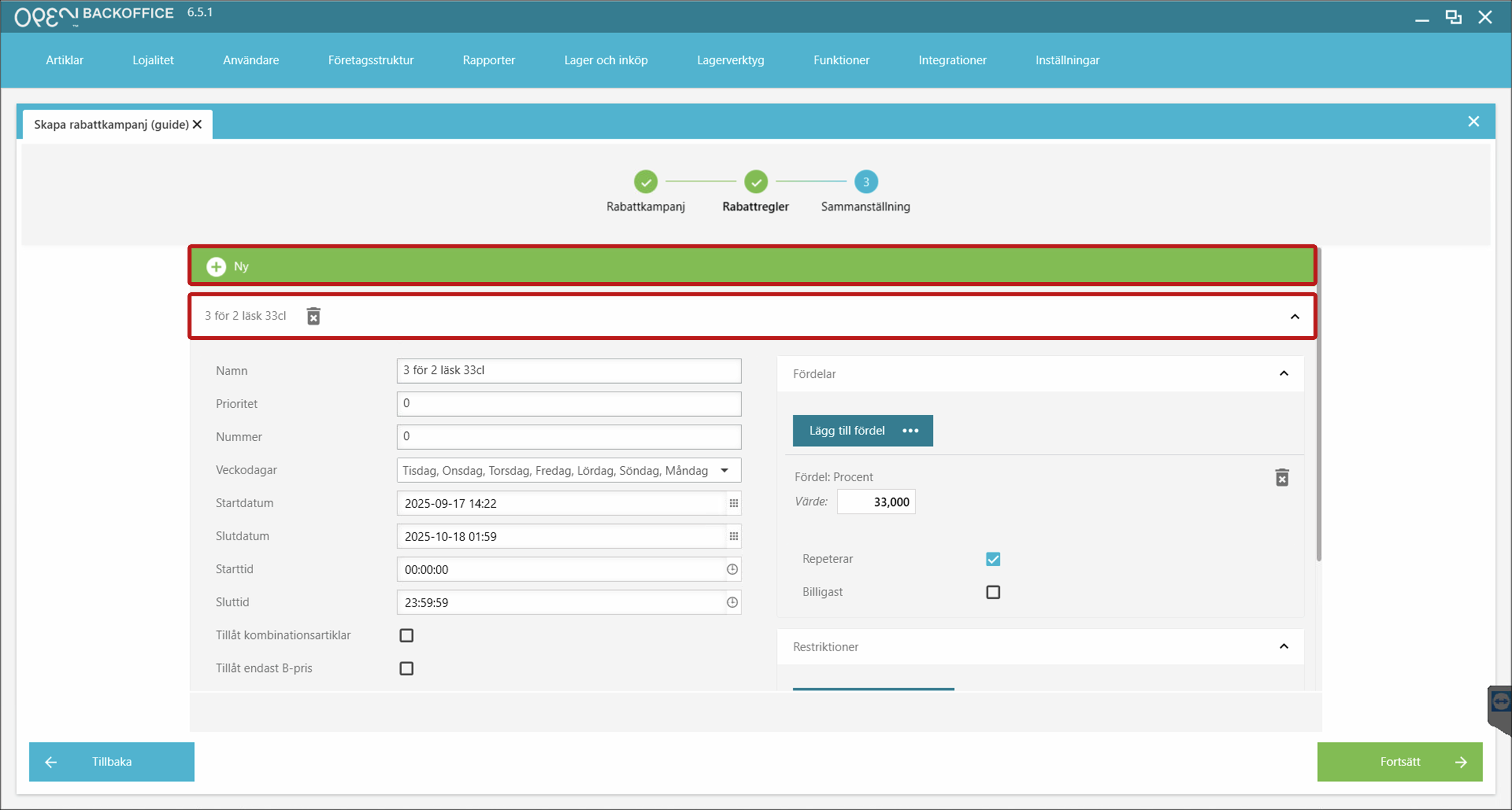Click the Rabattregler step checkmark circle

point(756,182)
